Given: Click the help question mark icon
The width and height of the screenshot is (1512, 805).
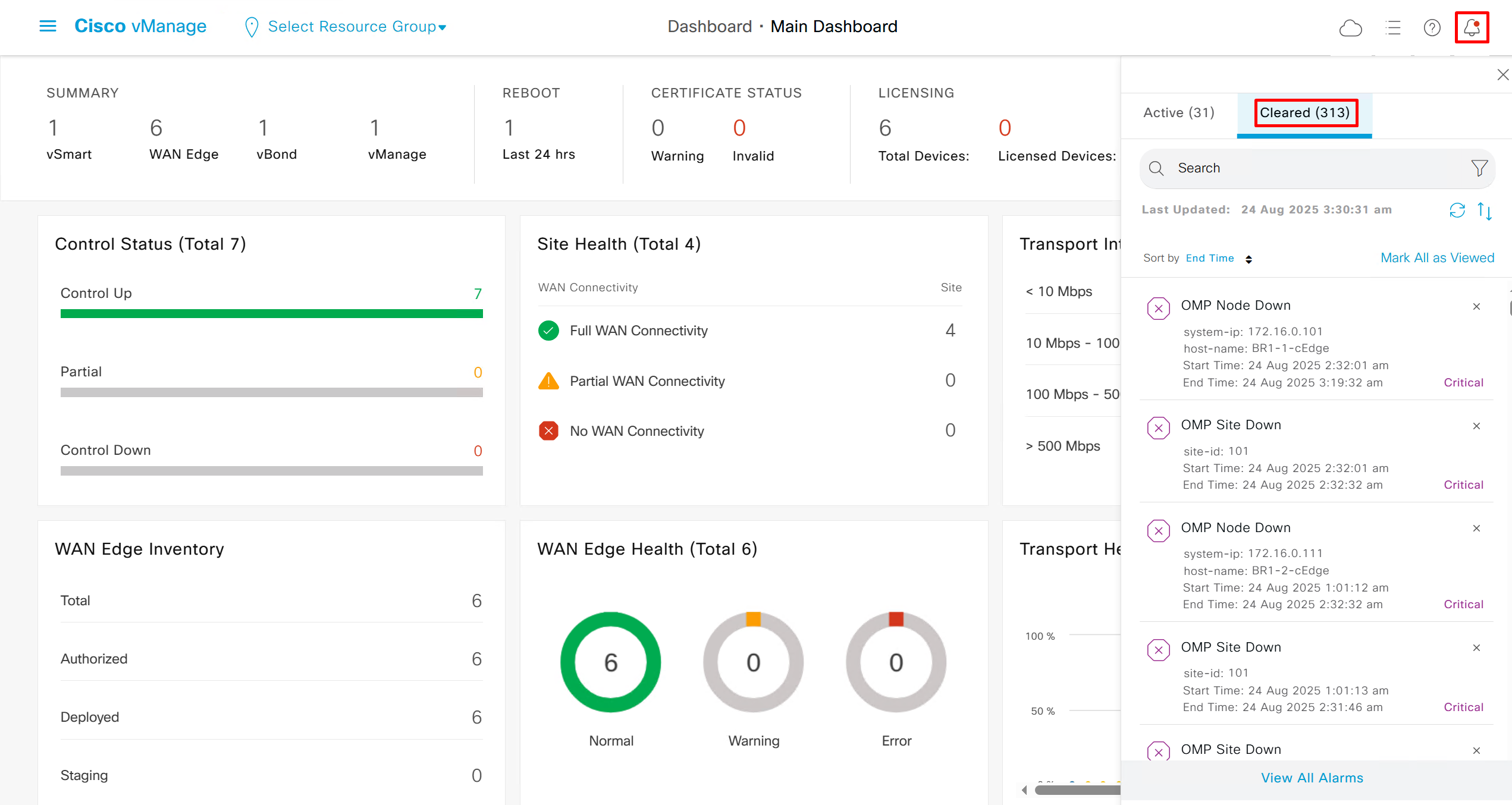Looking at the screenshot, I should coord(1432,27).
